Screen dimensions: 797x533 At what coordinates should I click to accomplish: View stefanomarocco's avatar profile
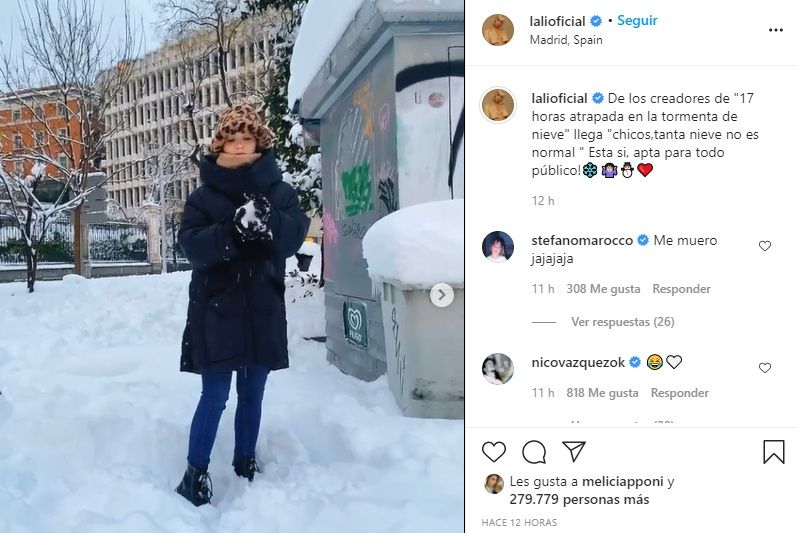coord(498,246)
